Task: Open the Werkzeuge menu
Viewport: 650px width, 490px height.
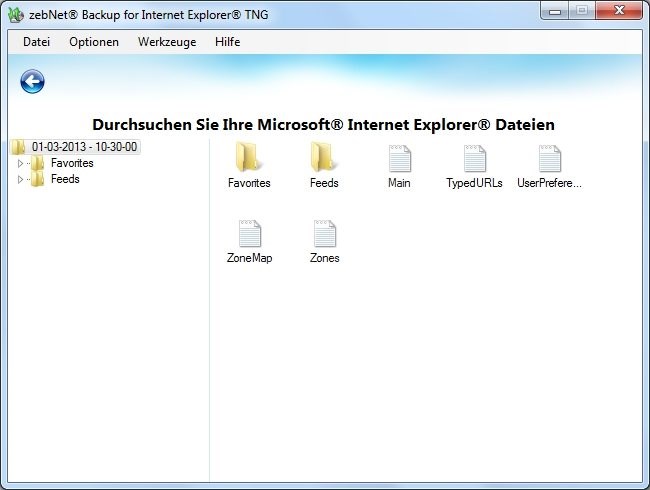Action: pos(167,42)
